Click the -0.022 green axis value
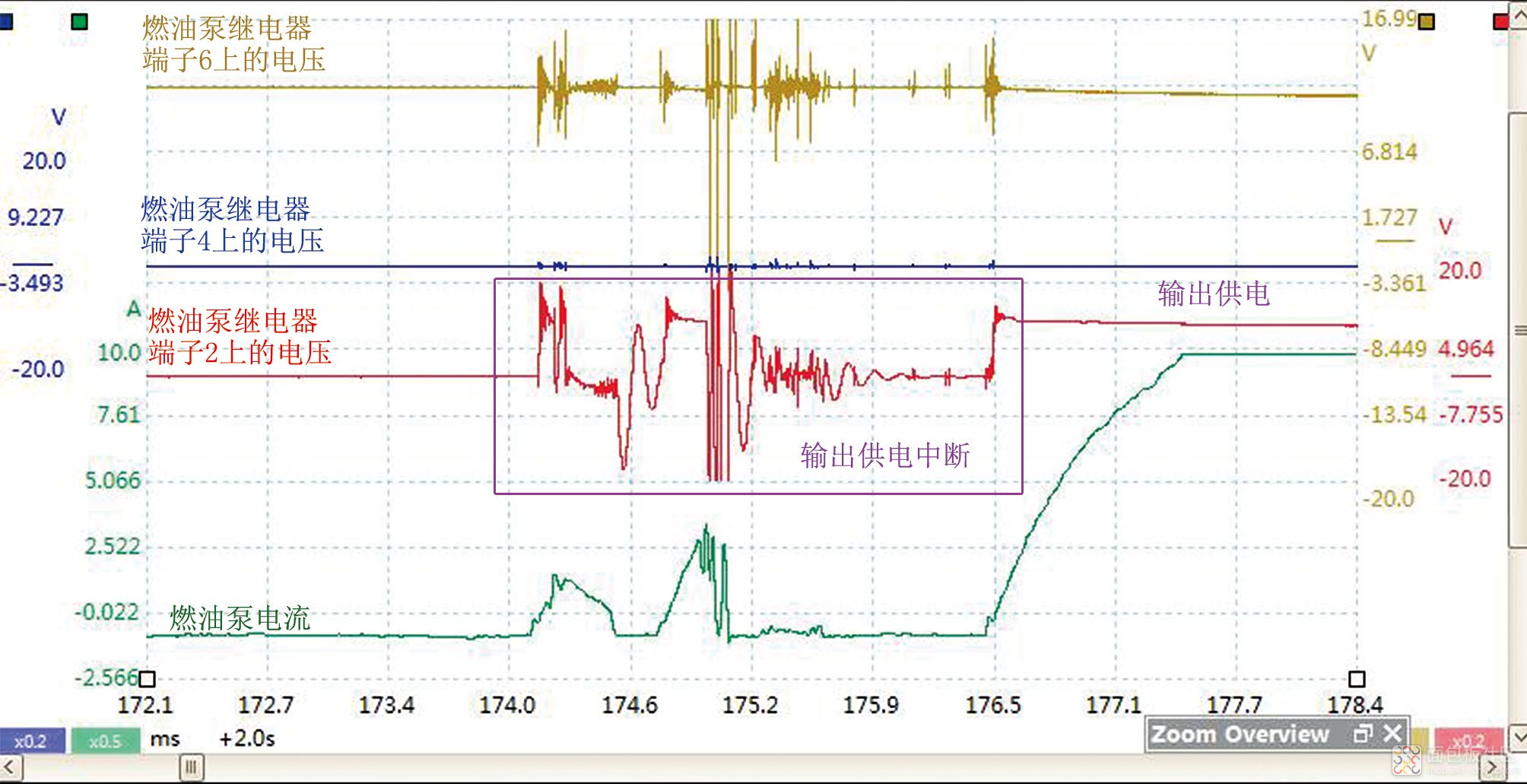The image size is (1527, 784). pyautogui.click(x=107, y=612)
